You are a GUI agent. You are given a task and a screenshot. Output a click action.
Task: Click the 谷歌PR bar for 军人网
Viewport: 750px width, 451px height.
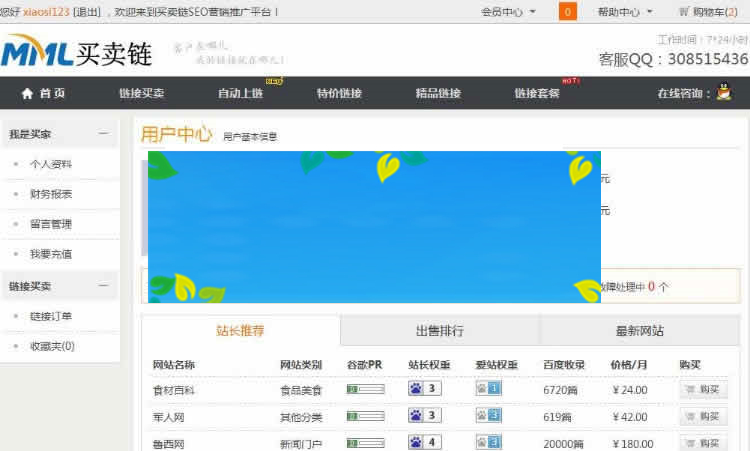click(x=365, y=415)
